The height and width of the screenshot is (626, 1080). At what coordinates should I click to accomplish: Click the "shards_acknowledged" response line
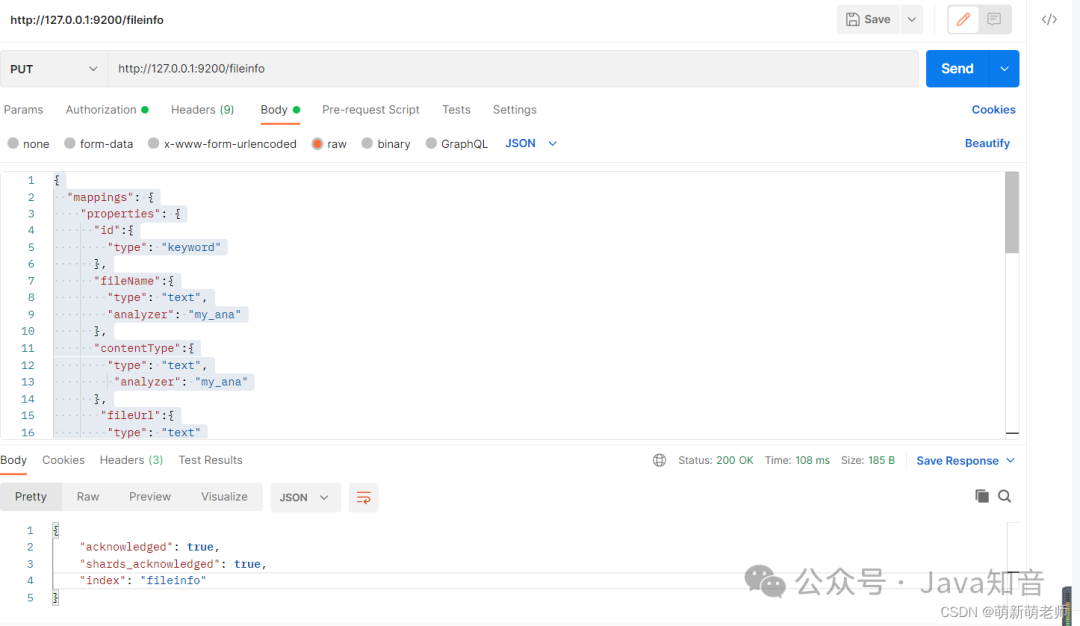click(172, 564)
